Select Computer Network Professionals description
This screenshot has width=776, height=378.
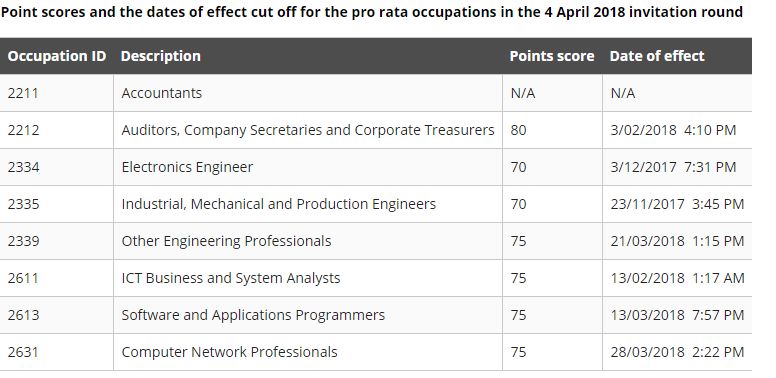229,352
